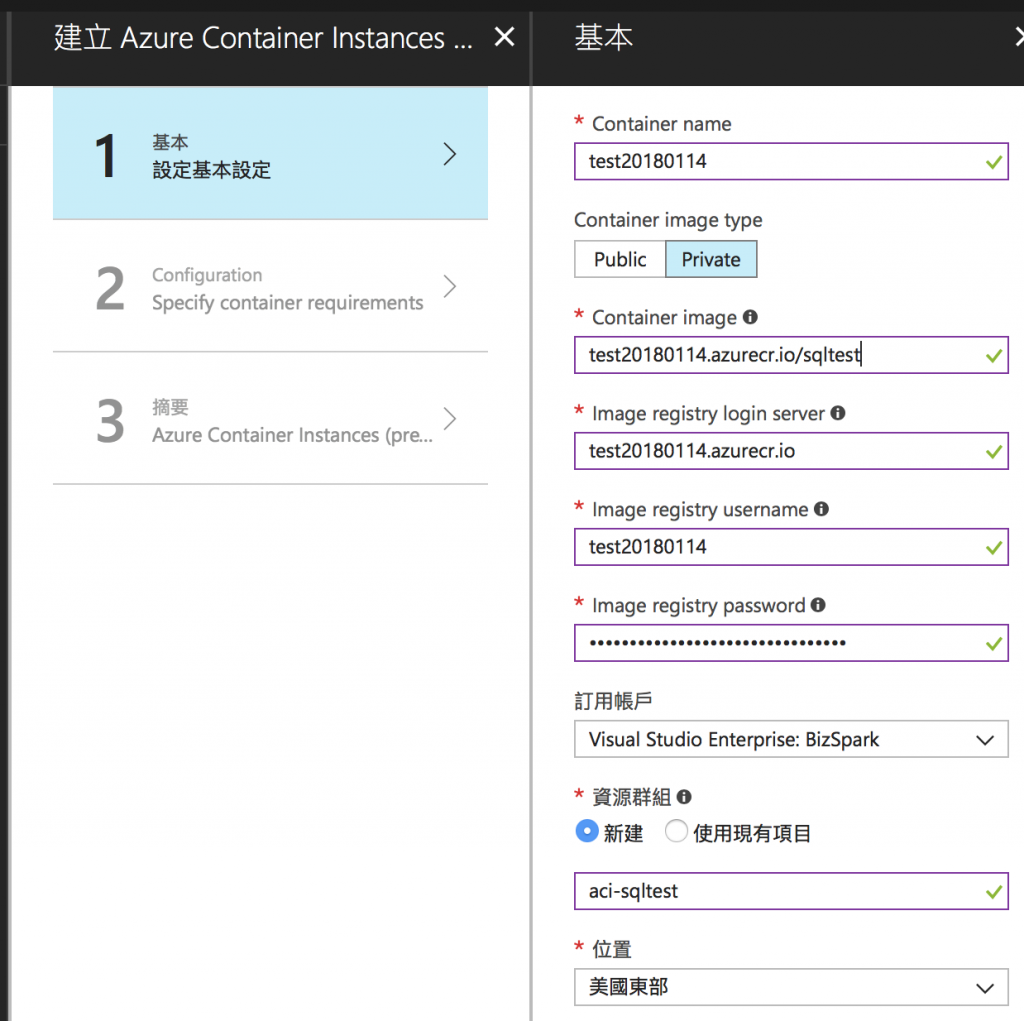Edit Image registry password field
1024x1021 pixels.
coord(791,643)
